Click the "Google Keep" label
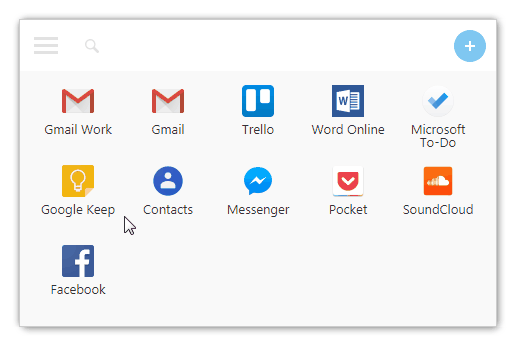This screenshot has width=516, height=360. (78, 210)
